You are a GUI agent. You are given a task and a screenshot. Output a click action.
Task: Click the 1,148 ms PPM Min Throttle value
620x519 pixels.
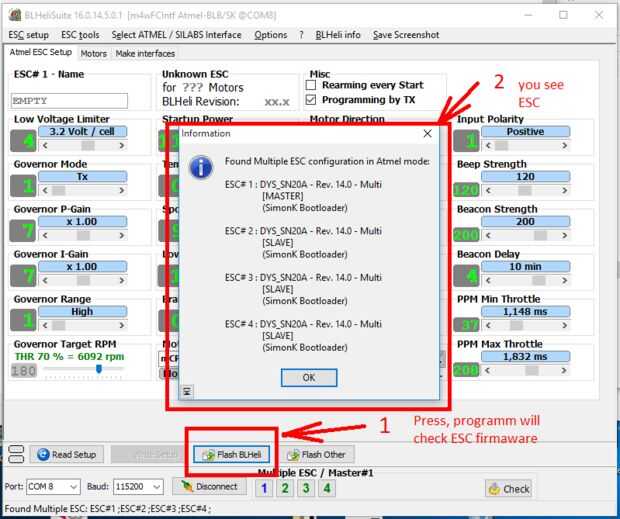coord(525,312)
